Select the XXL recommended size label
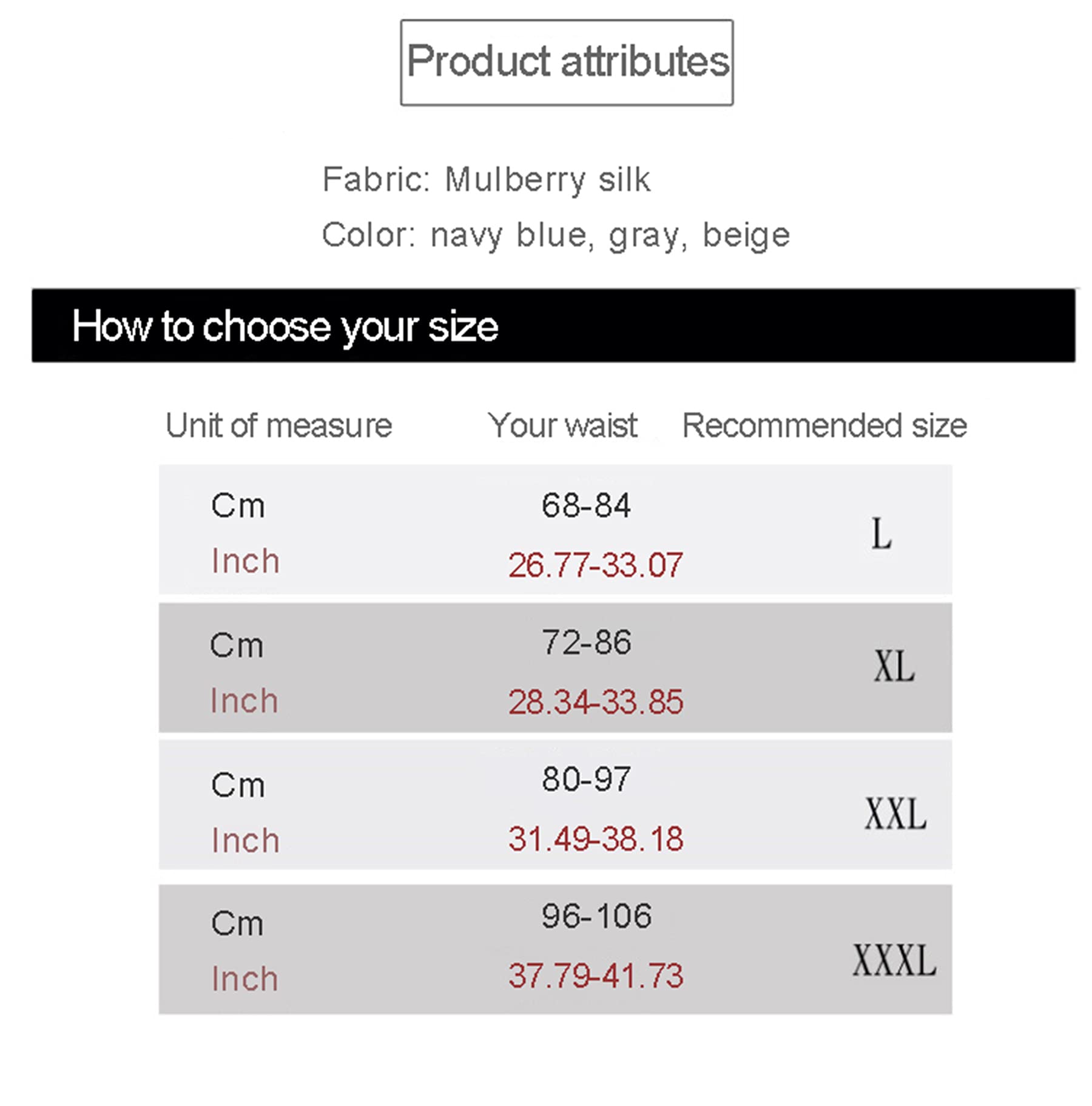The width and height of the screenshot is (1092, 1106). [x=895, y=814]
